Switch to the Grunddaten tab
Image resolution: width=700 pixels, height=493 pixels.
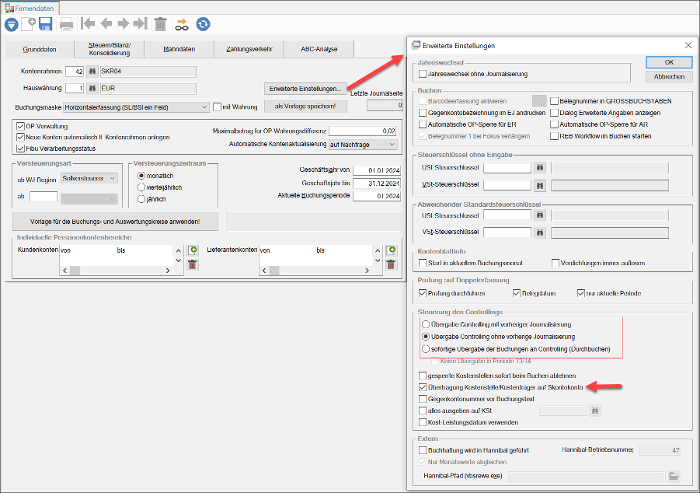39,49
